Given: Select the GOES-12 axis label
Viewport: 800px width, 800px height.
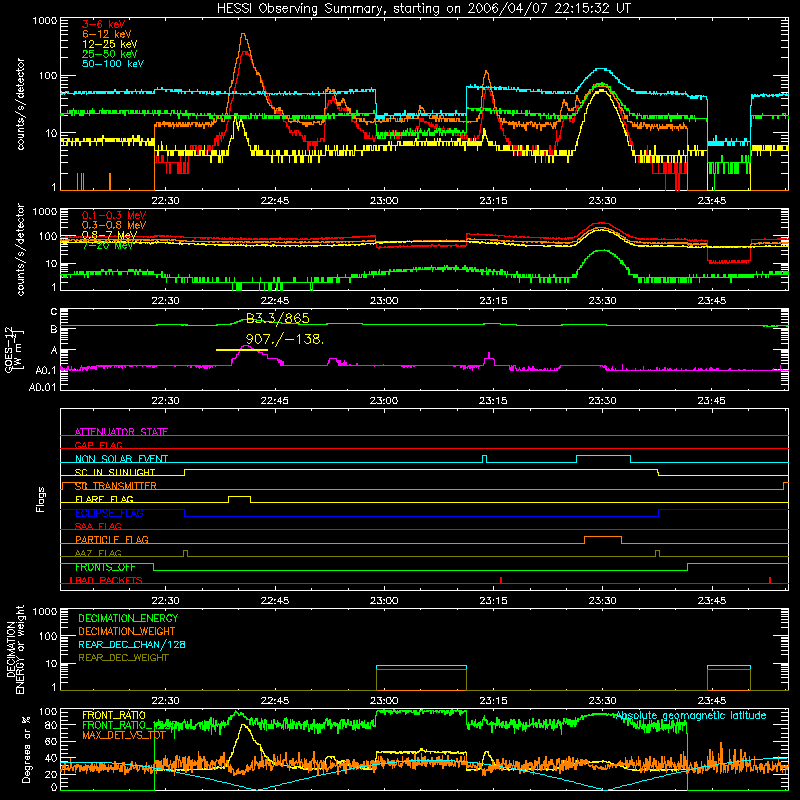Looking at the screenshot, I should click(x=14, y=350).
